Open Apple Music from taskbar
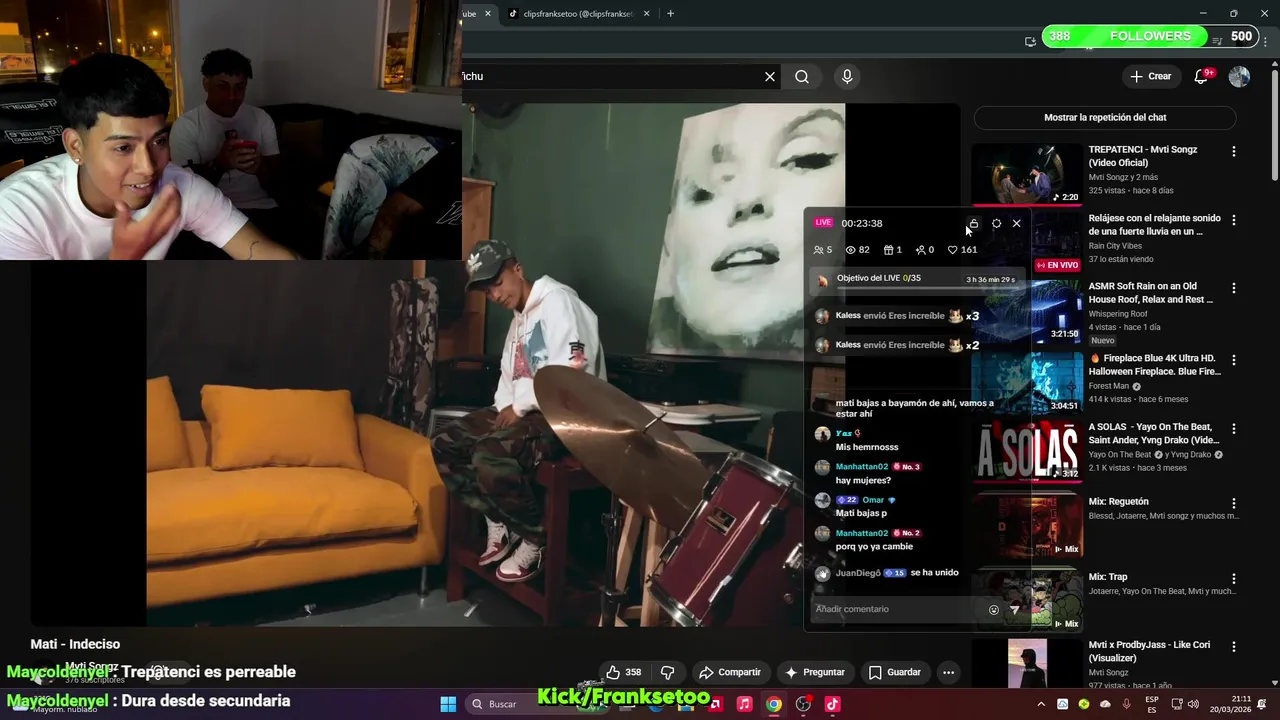This screenshot has width=1280, height=720. coord(744,704)
